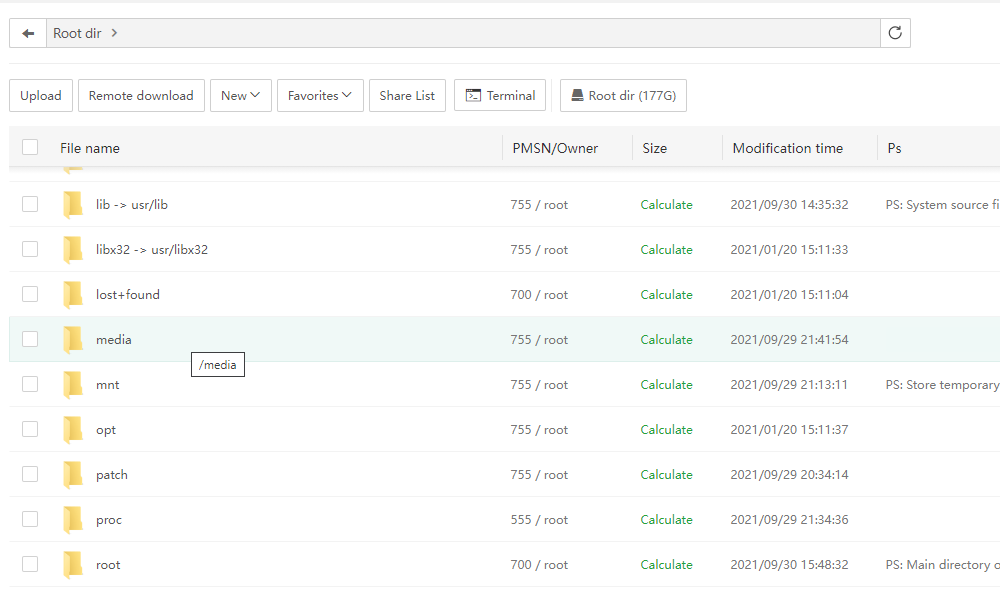Open the Terminal

pos(500,96)
